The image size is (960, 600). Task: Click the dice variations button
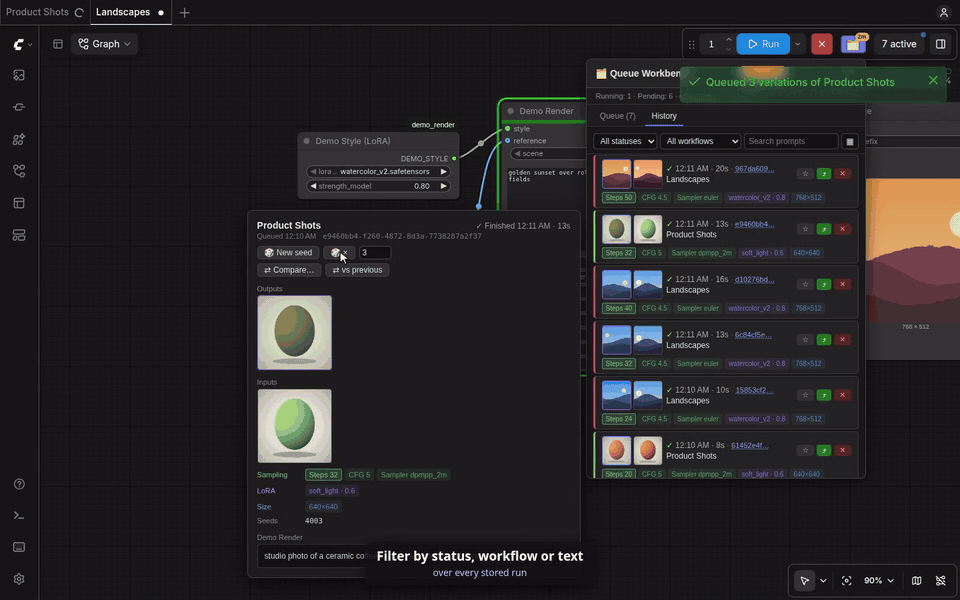click(339, 253)
